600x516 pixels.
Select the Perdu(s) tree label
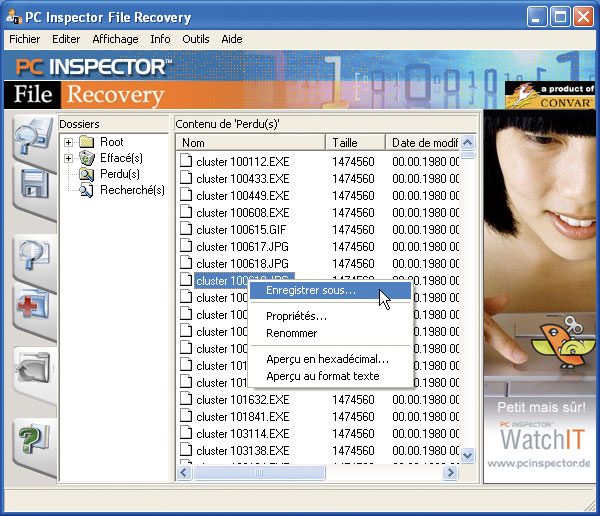pos(119,174)
